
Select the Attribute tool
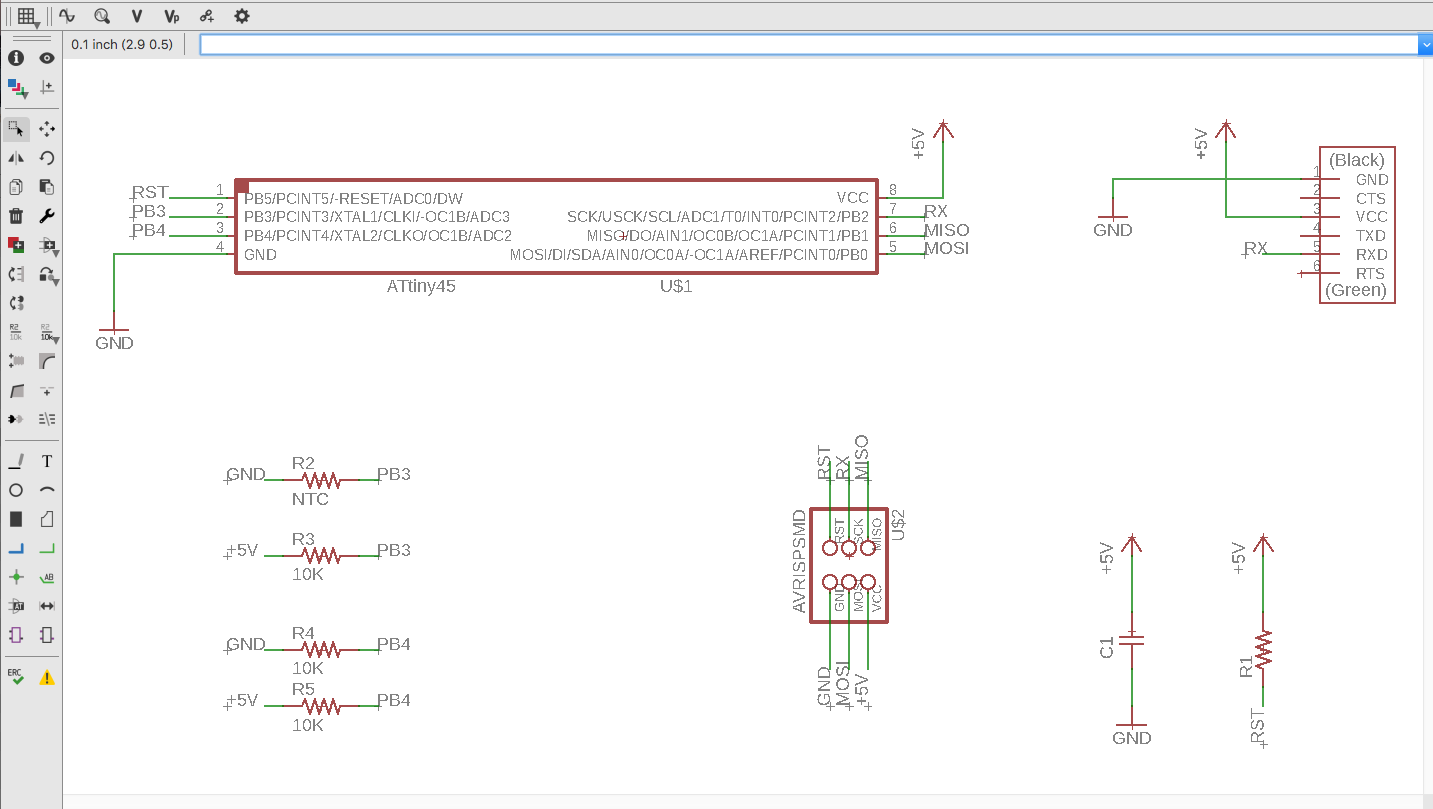tap(16, 606)
